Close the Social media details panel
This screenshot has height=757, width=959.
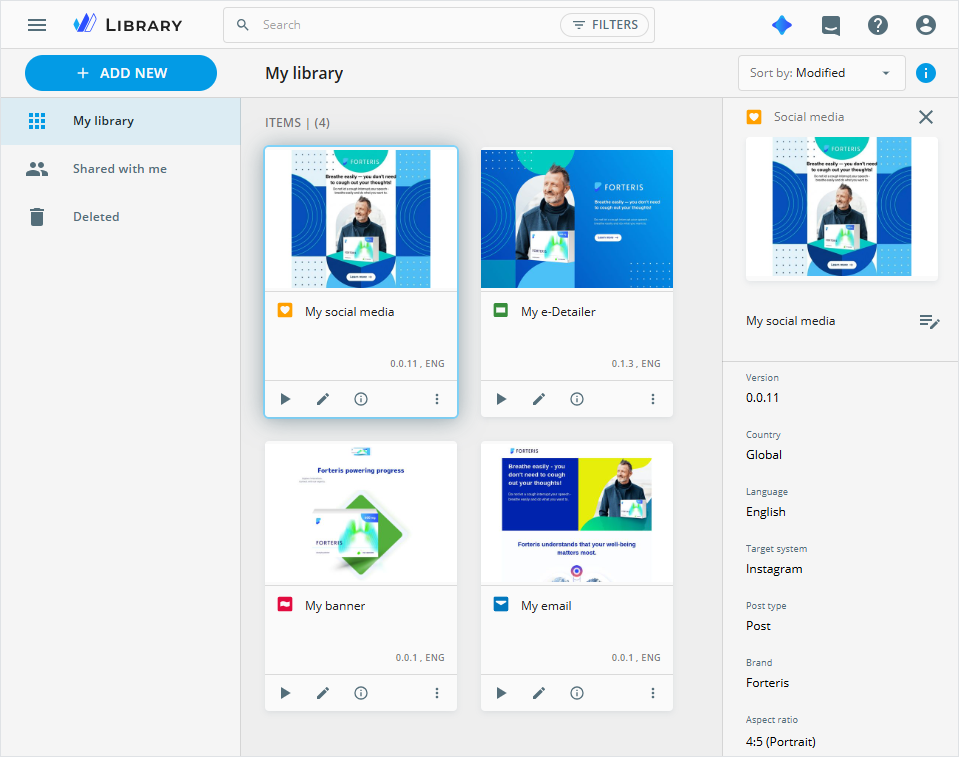pos(925,117)
